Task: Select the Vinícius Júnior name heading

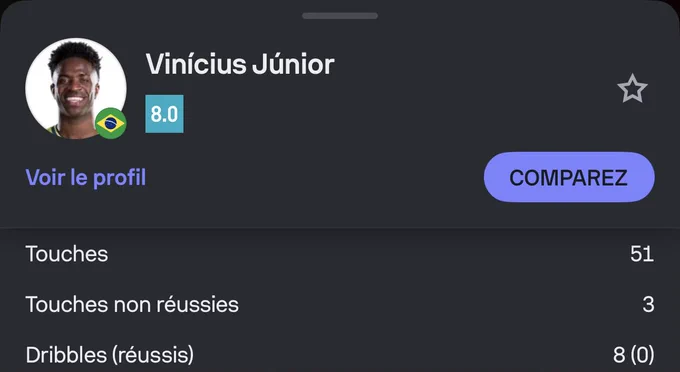Action: (x=240, y=64)
